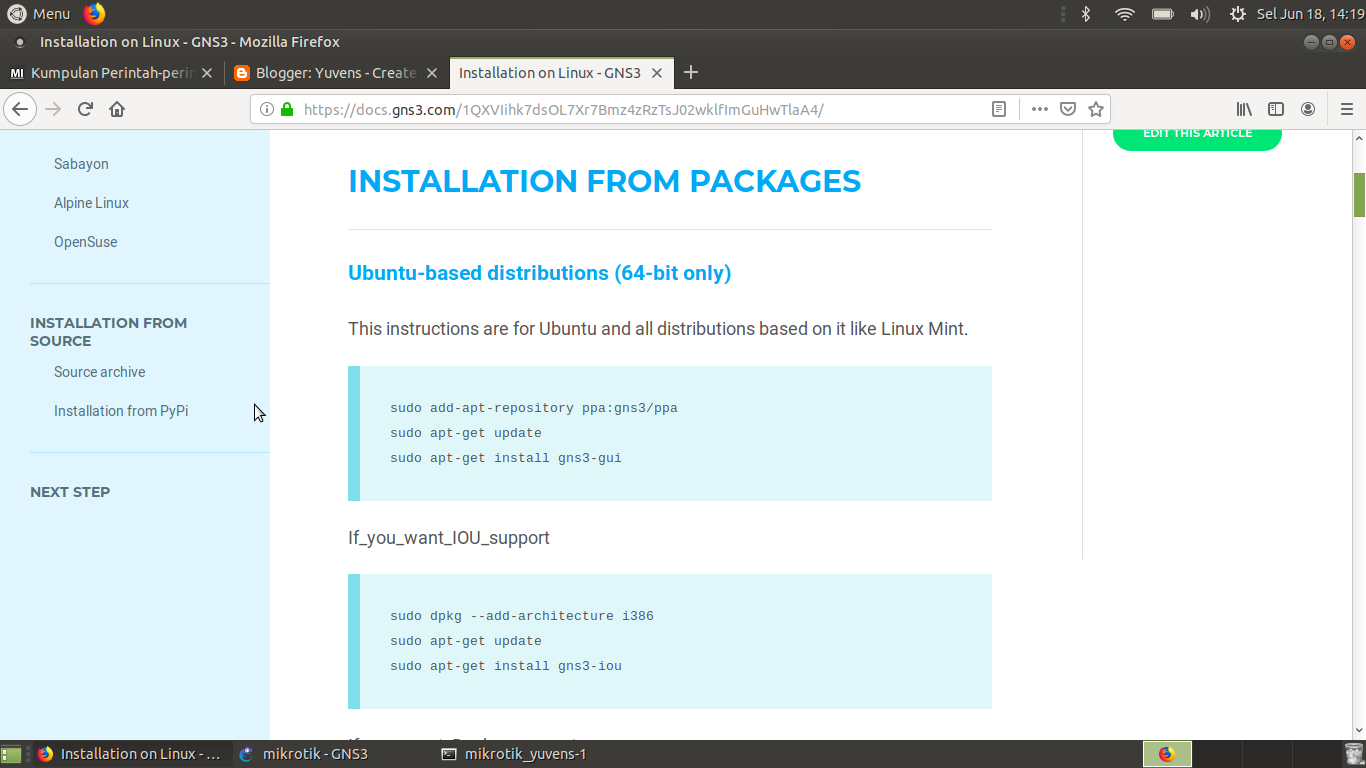
Task: Click the show desktop icon in taskbar
Action: click(x=11, y=754)
